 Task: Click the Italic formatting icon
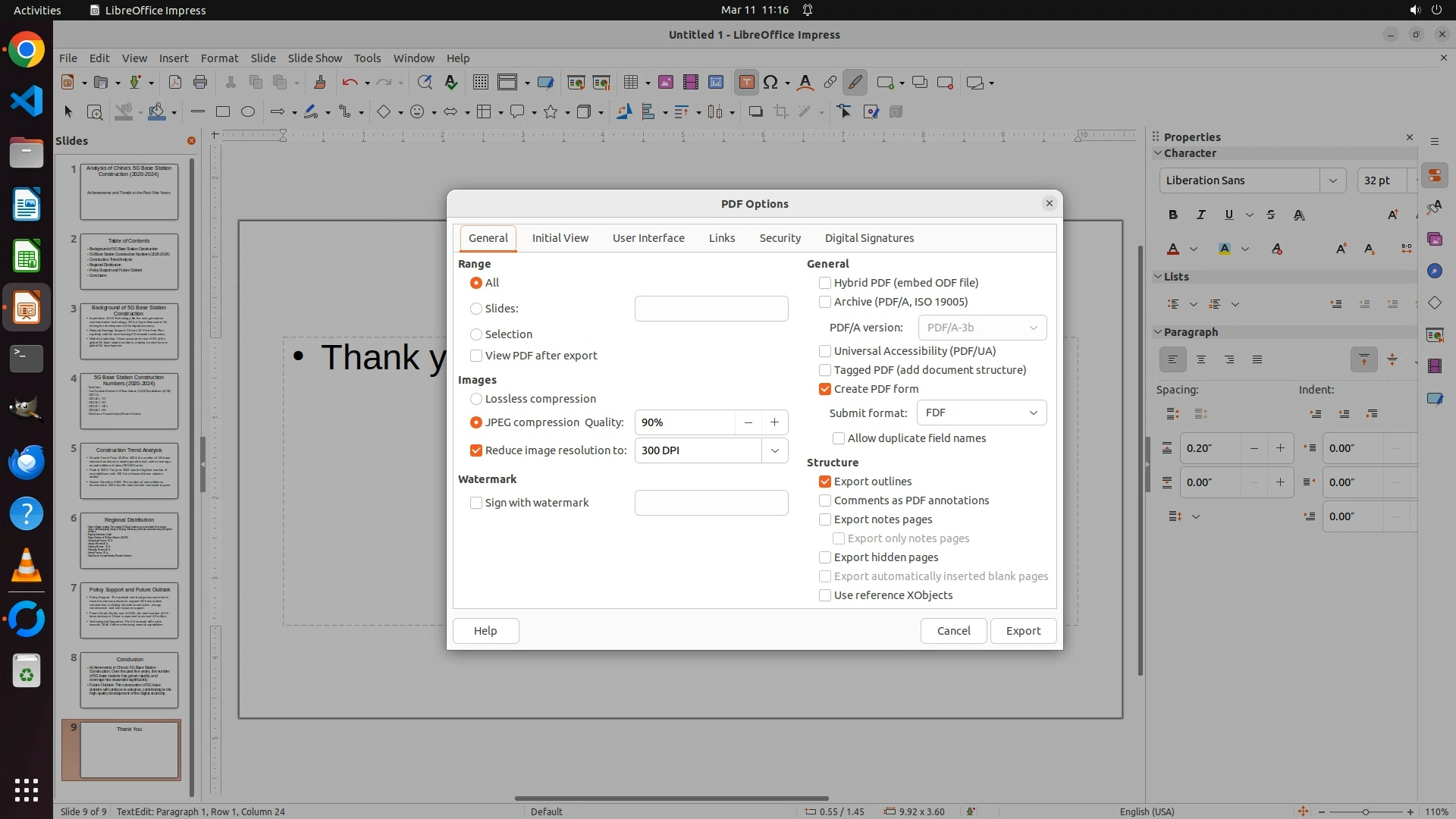click(x=1200, y=215)
